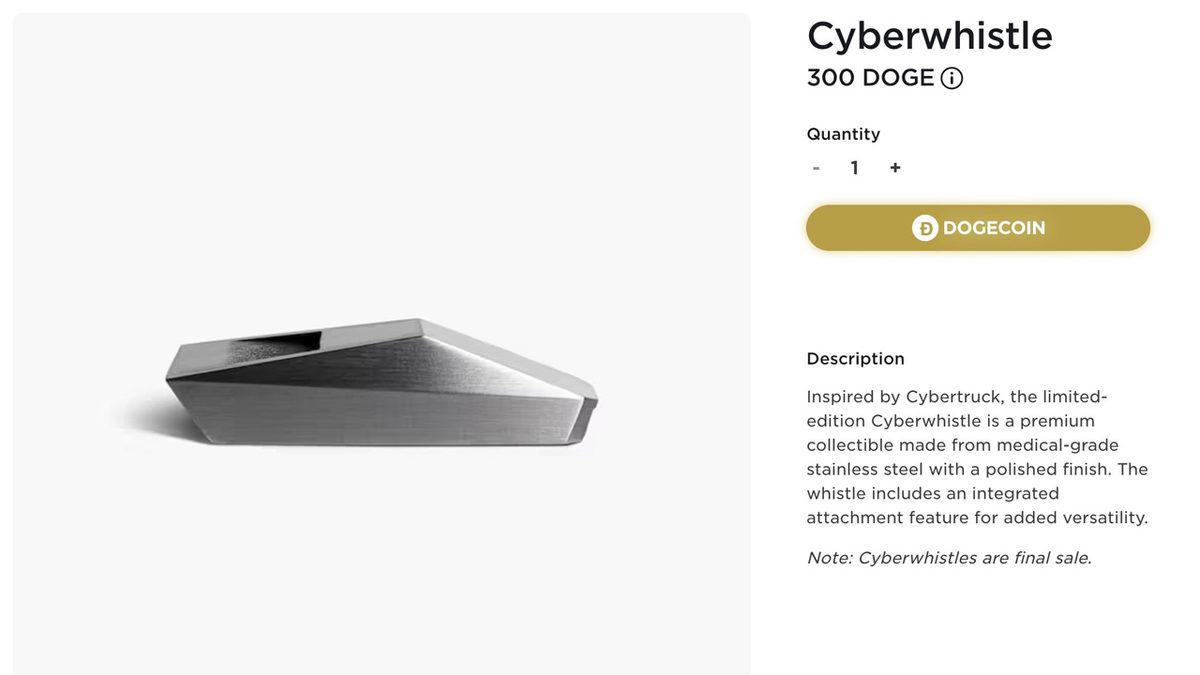Click the word Cyberwhistles in the italic note
1200x675 pixels.
(916, 558)
